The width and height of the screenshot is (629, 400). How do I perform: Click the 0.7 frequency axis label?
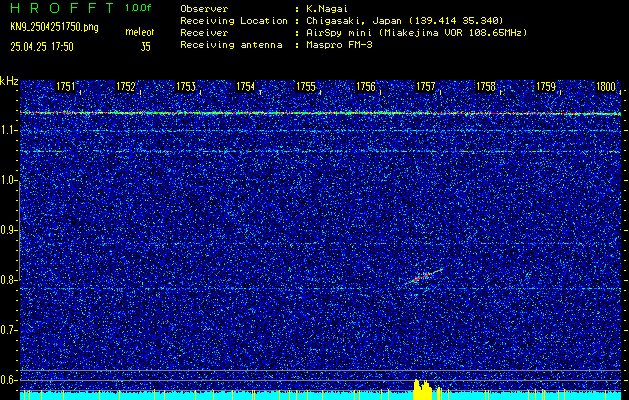tap(8, 330)
